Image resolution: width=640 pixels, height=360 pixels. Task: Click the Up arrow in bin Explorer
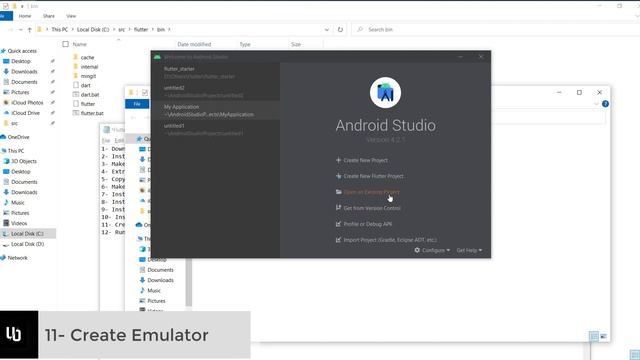click(29, 30)
